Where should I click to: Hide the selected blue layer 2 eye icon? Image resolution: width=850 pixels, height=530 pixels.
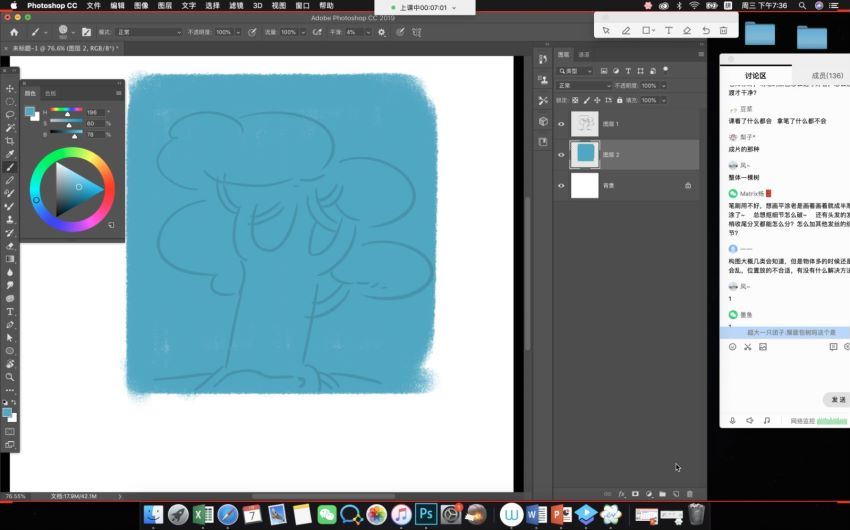(x=561, y=155)
